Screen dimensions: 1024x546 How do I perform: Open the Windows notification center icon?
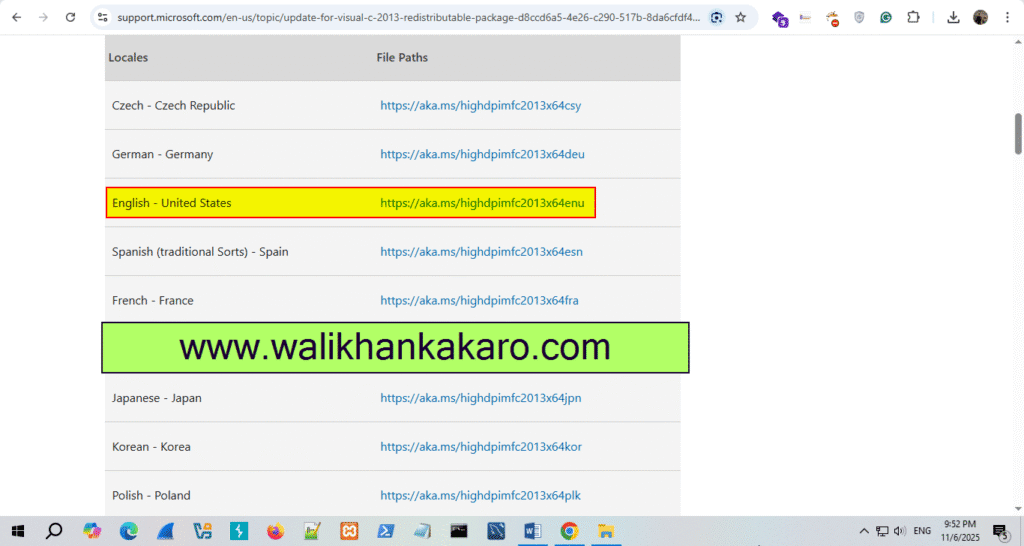[999, 531]
